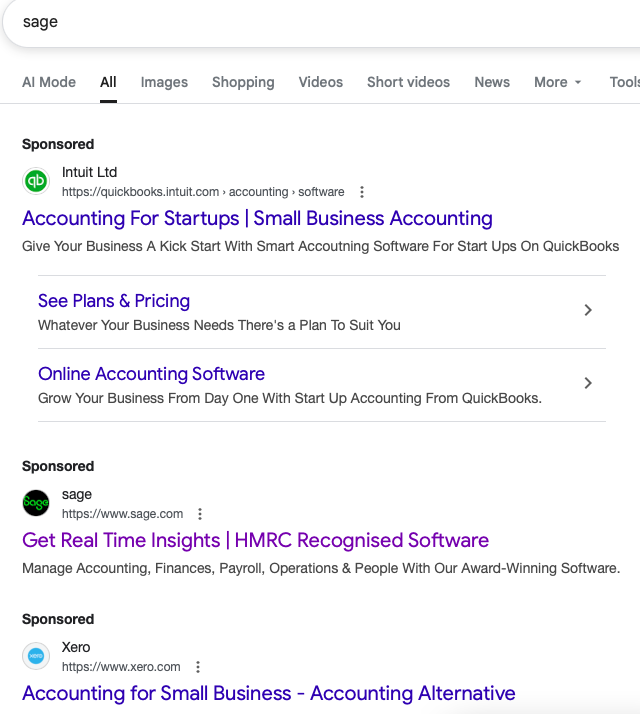This screenshot has height=714, width=640.
Task: Visit Accounting for Small Business Xero link
Action: (x=268, y=693)
